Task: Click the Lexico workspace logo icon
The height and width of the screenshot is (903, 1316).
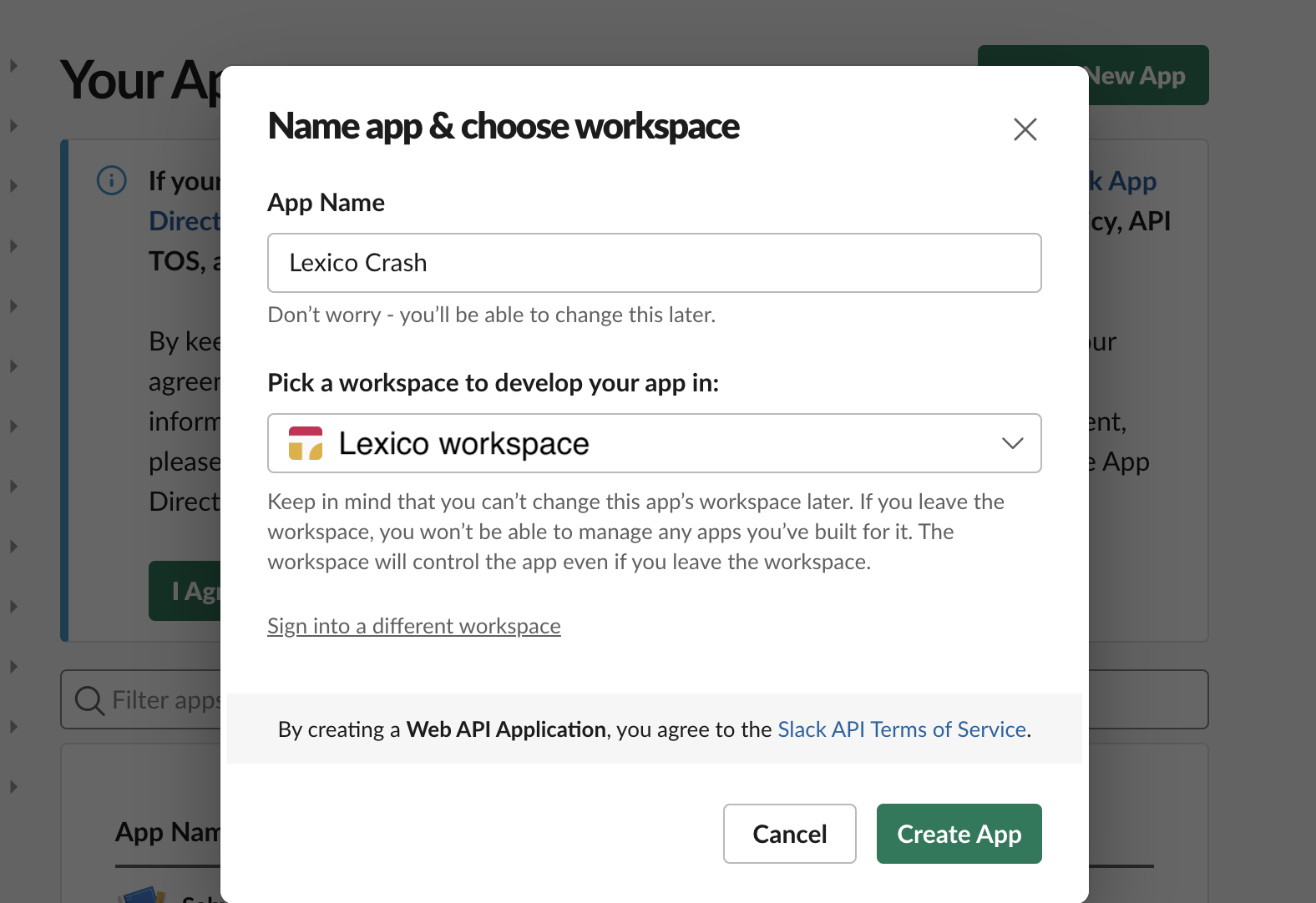Action: click(x=305, y=443)
